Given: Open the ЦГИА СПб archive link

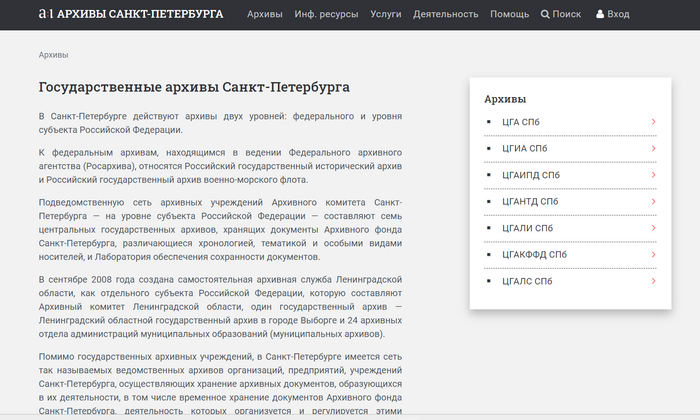Looking at the screenshot, I should tap(524, 149).
